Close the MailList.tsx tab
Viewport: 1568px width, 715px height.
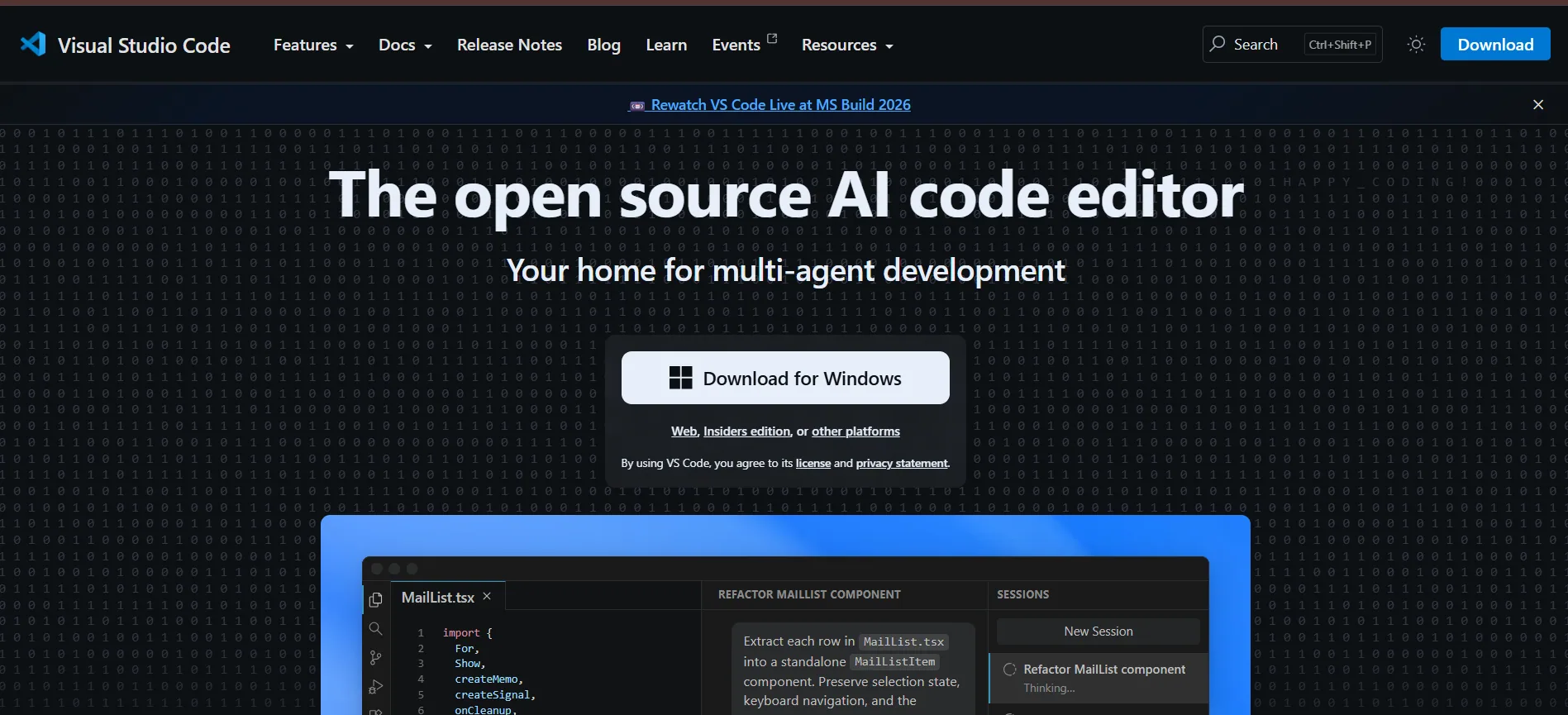coord(487,596)
